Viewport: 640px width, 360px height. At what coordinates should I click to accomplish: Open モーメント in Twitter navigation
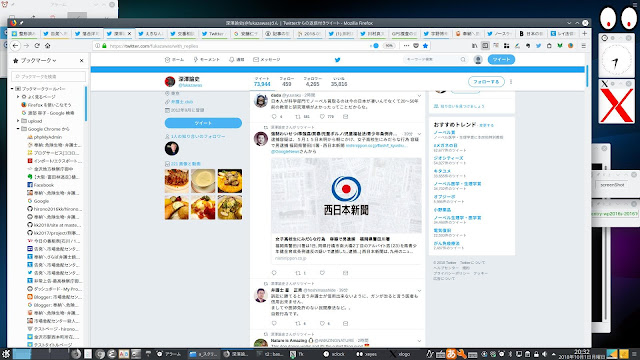click(207, 60)
